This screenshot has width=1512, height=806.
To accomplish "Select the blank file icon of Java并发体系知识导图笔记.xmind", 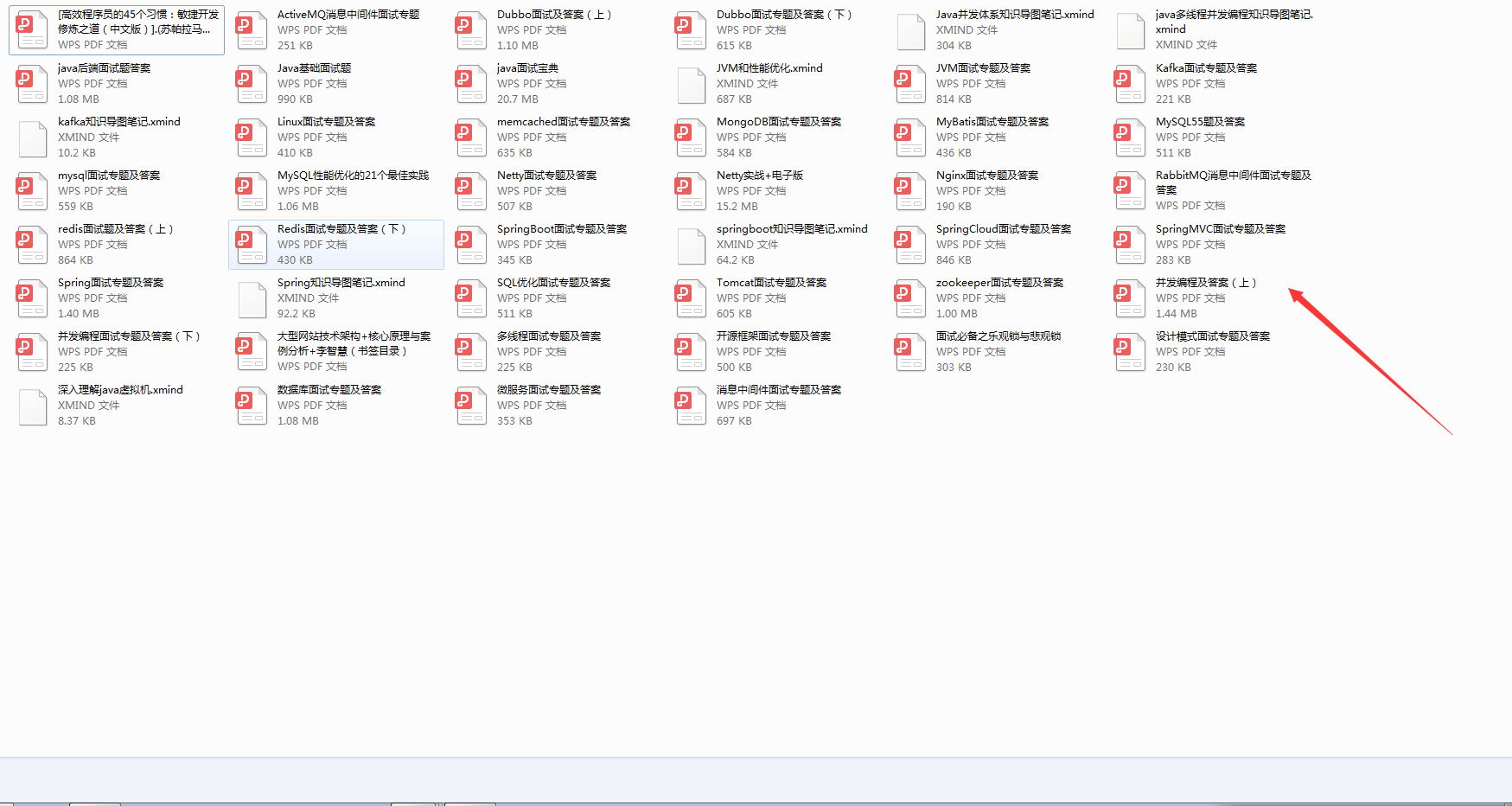I will click(910, 30).
